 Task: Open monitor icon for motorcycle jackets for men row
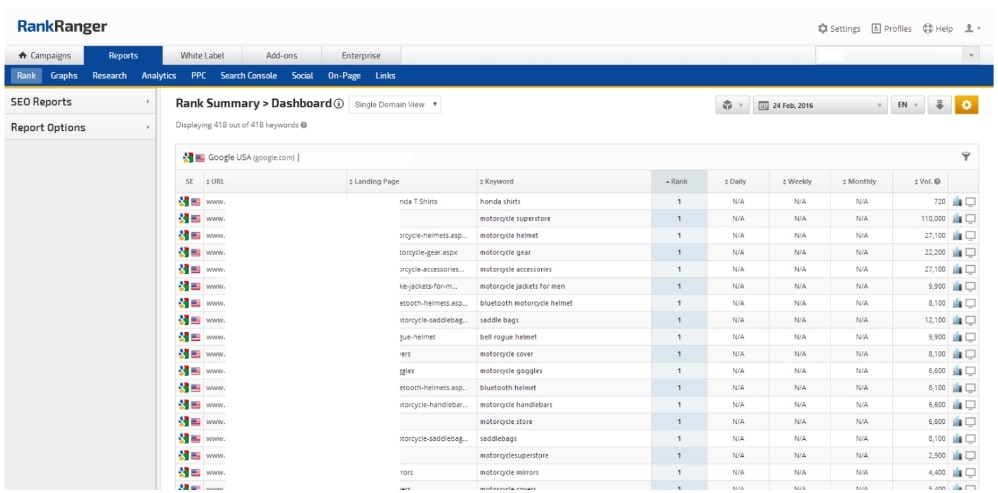coord(971,286)
